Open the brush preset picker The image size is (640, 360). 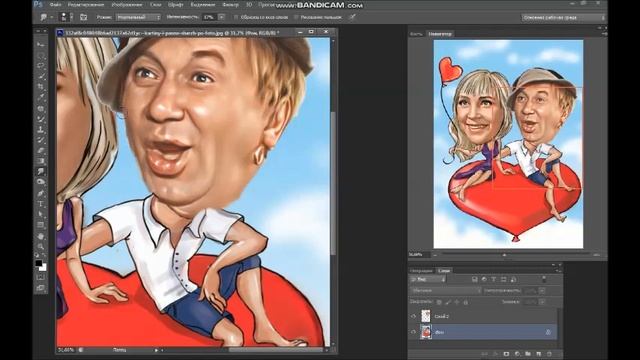[x=66, y=17]
